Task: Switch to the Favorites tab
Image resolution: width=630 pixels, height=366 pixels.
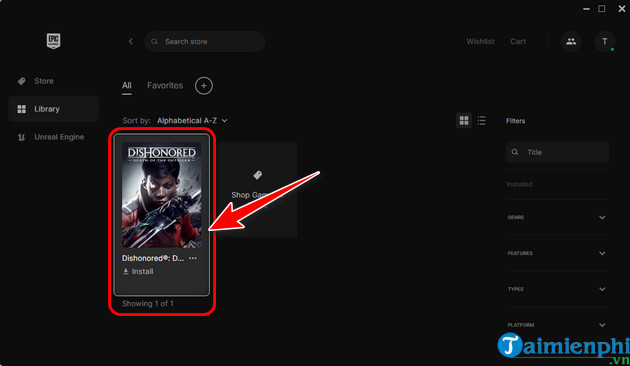Action: click(x=165, y=86)
